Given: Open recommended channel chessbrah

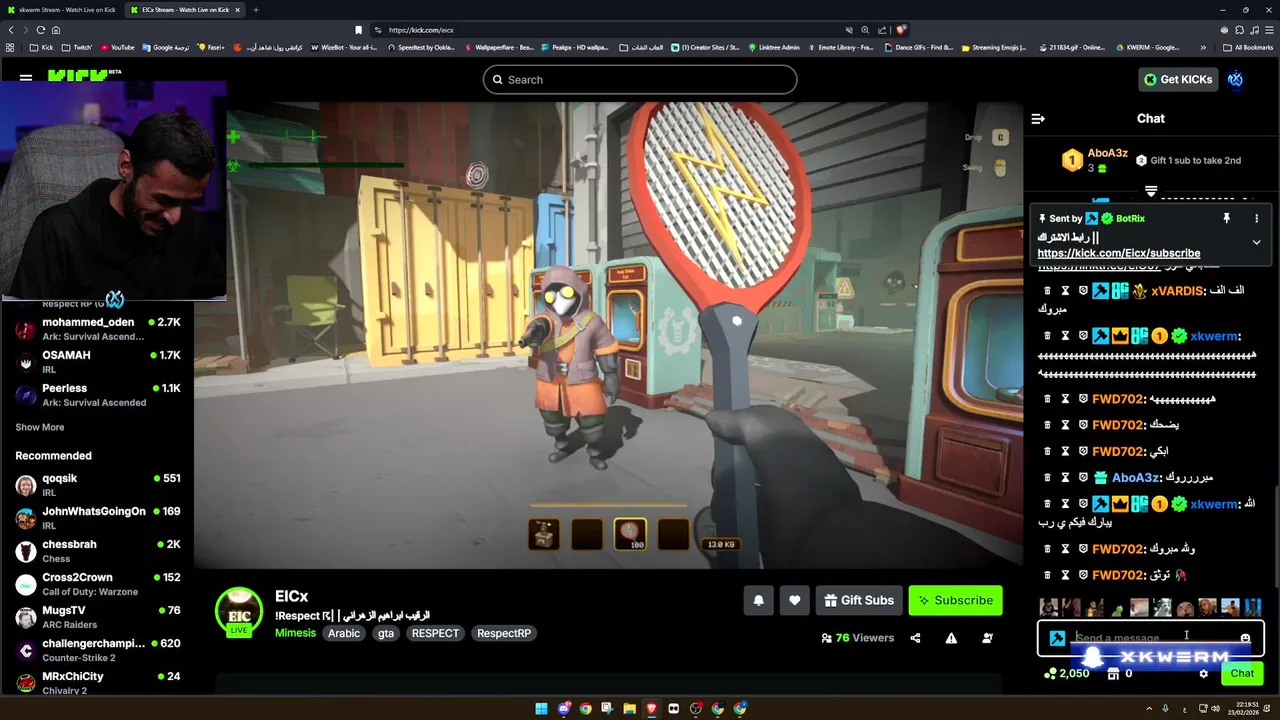Looking at the screenshot, I should click(x=98, y=551).
